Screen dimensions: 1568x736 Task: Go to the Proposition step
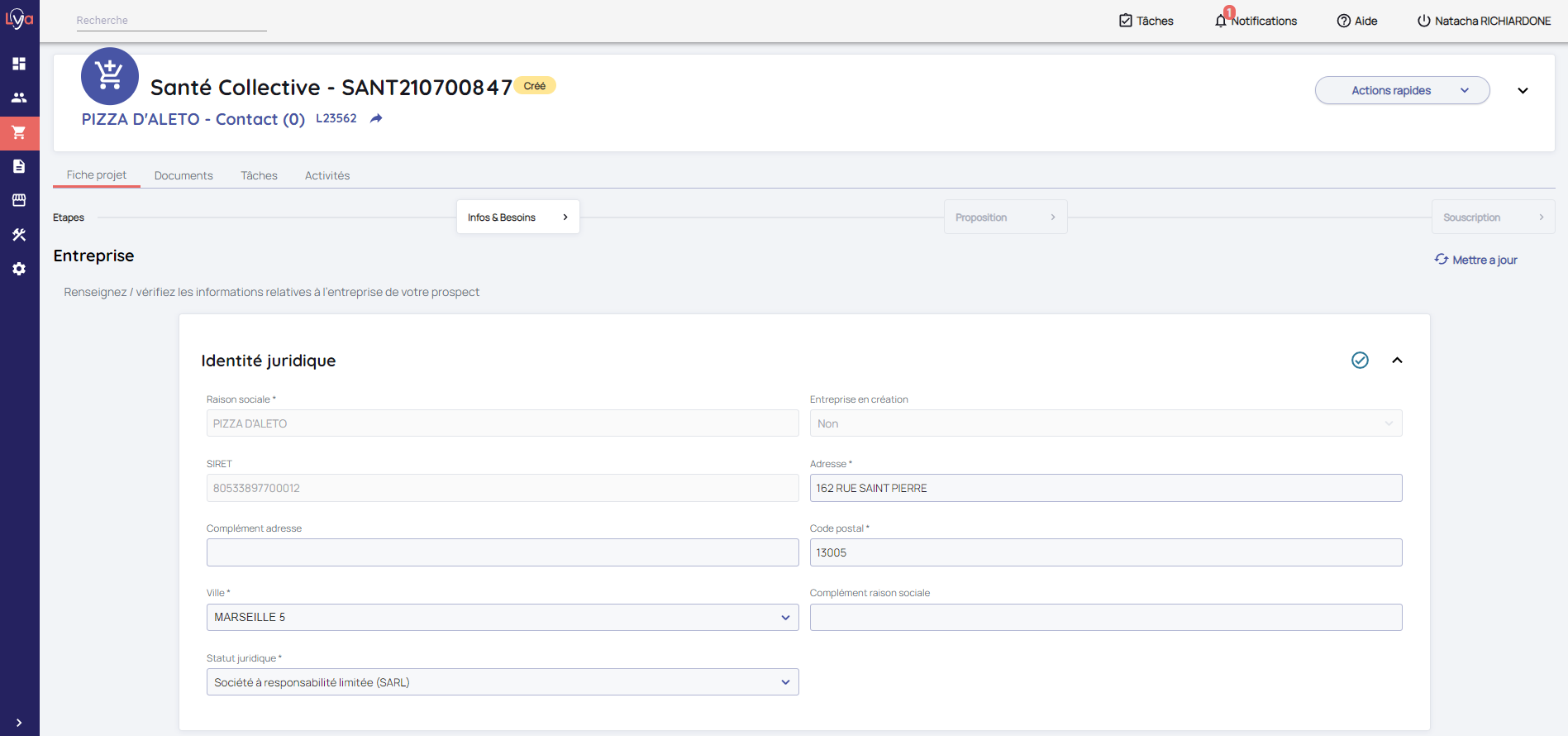[x=1005, y=217]
